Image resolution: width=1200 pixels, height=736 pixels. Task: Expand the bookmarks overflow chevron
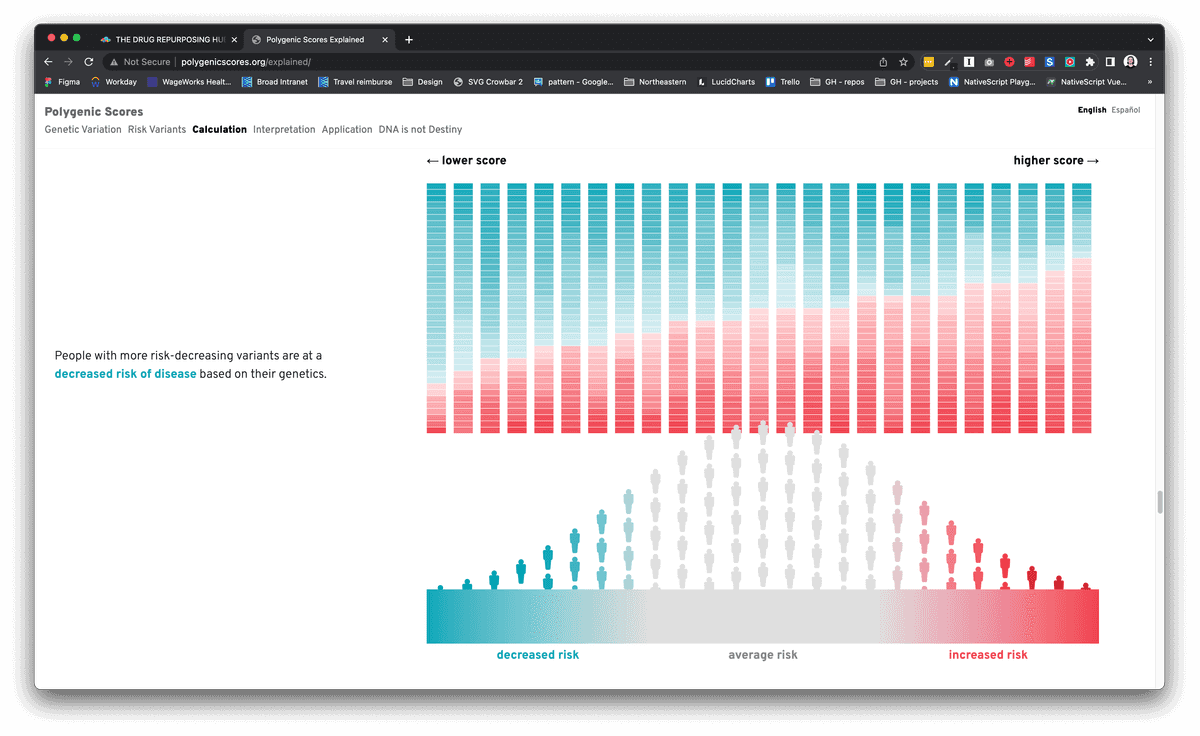(1150, 82)
